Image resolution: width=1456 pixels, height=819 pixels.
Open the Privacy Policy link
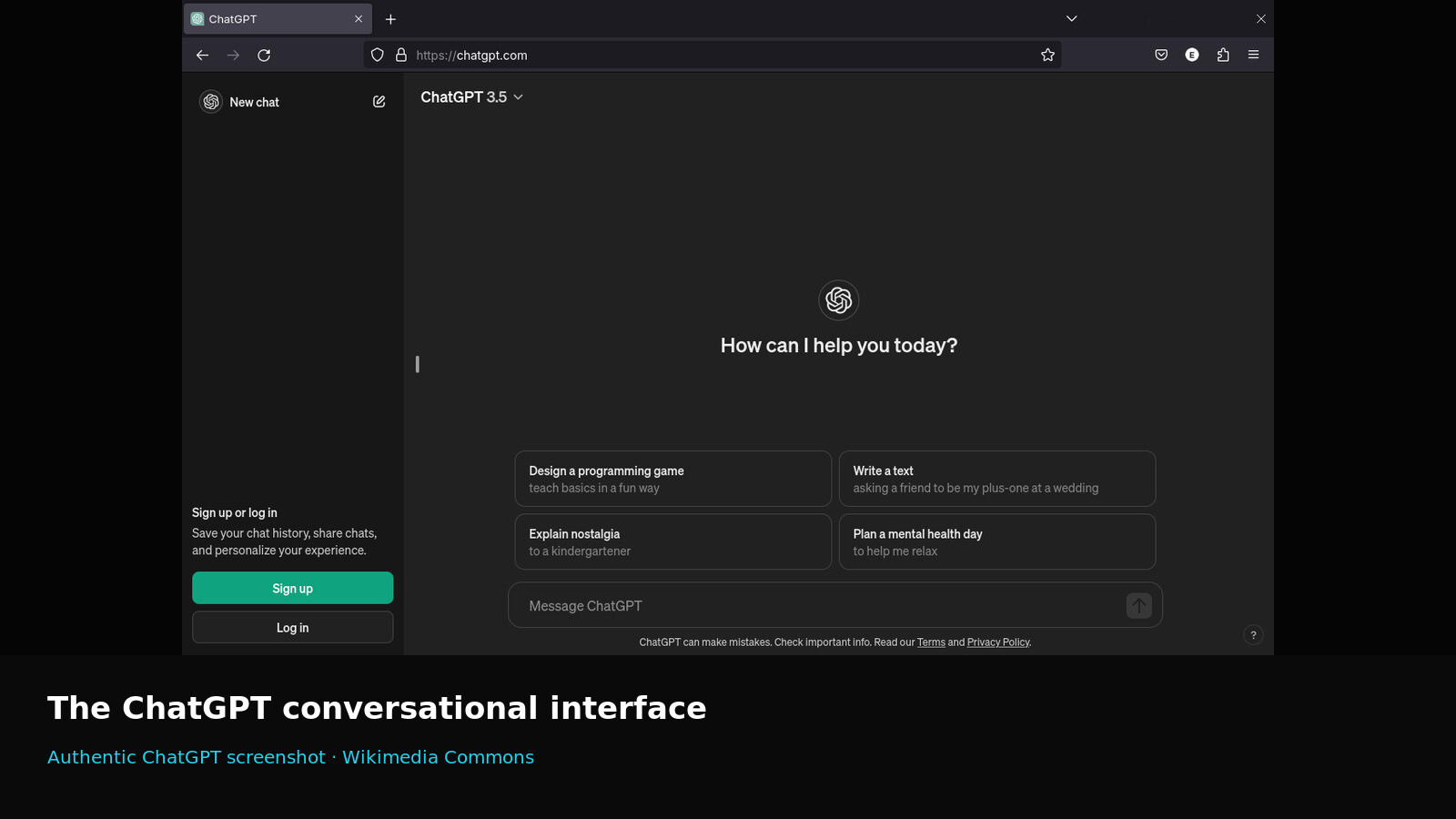(x=997, y=642)
